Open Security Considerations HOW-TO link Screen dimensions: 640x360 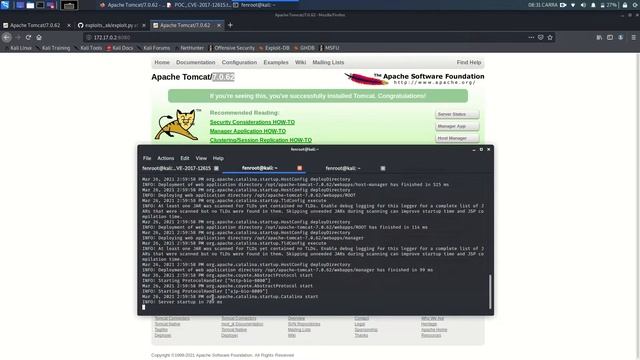pyautogui.click(x=252, y=122)
